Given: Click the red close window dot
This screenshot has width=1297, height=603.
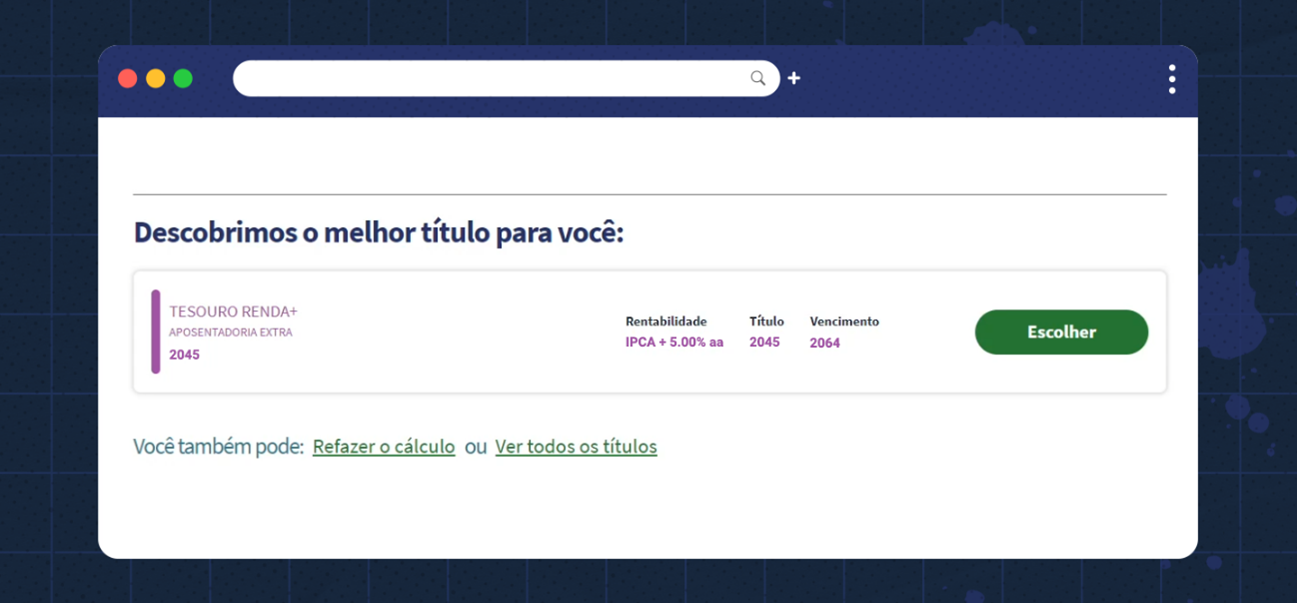Looking at the screenshot, I should coord(128,79).
